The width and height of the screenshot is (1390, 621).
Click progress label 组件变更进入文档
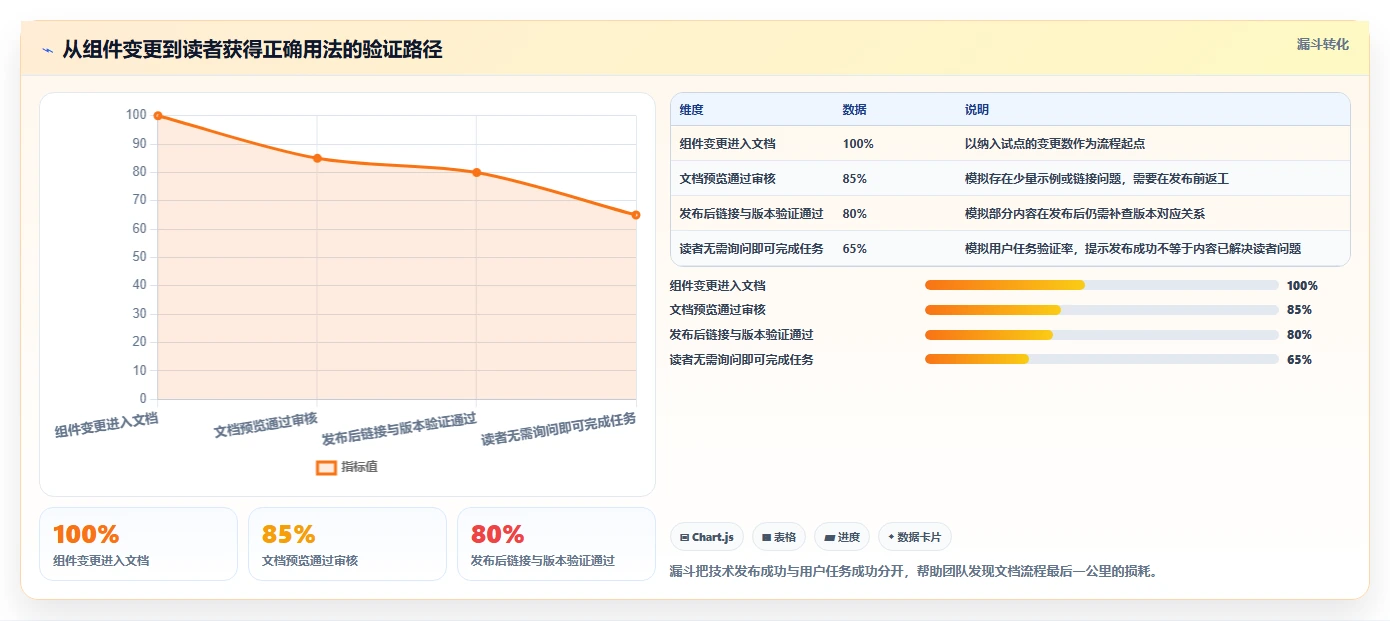coord(717,285)
